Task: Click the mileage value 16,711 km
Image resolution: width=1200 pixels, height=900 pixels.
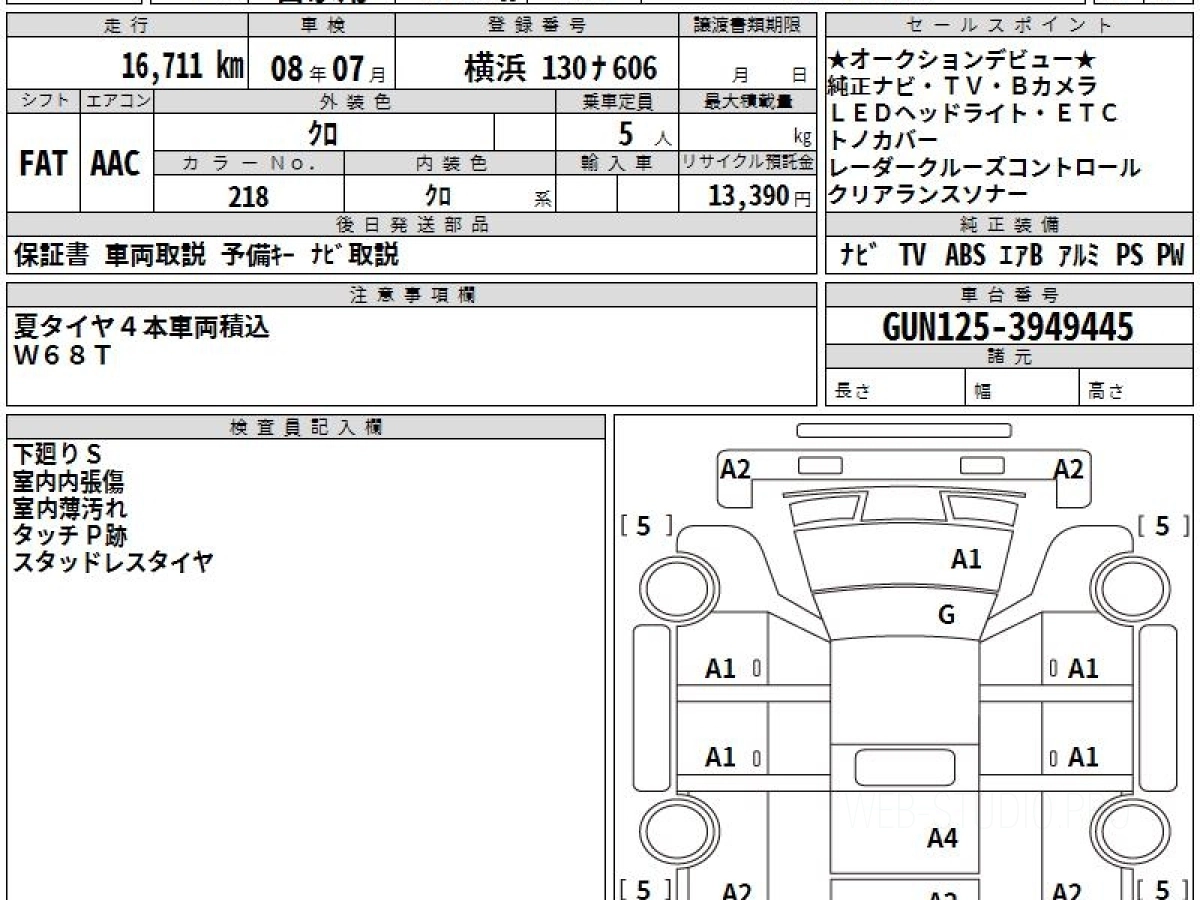Action: (182, 67)
